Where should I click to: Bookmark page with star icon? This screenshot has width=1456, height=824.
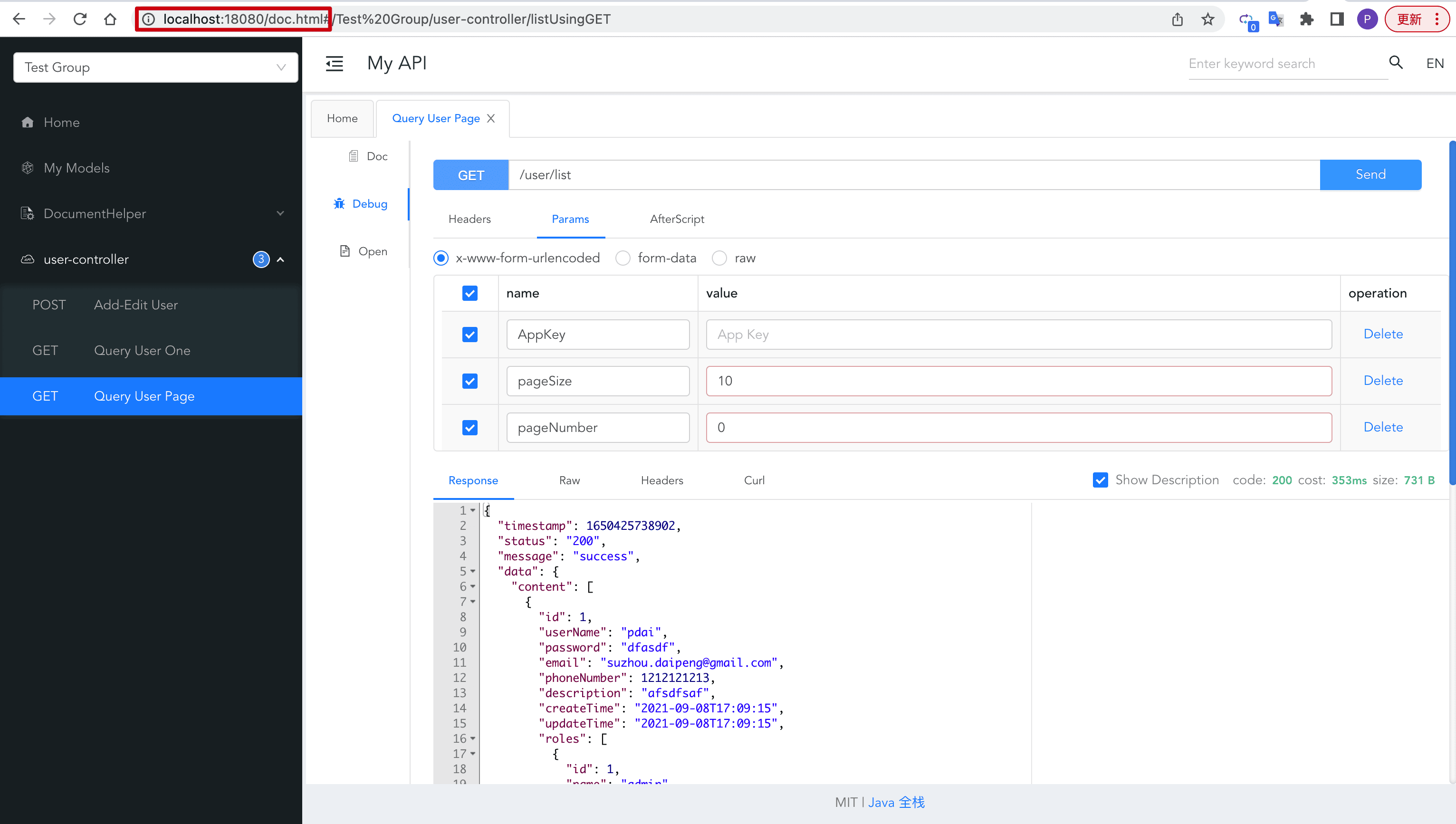1207,19
